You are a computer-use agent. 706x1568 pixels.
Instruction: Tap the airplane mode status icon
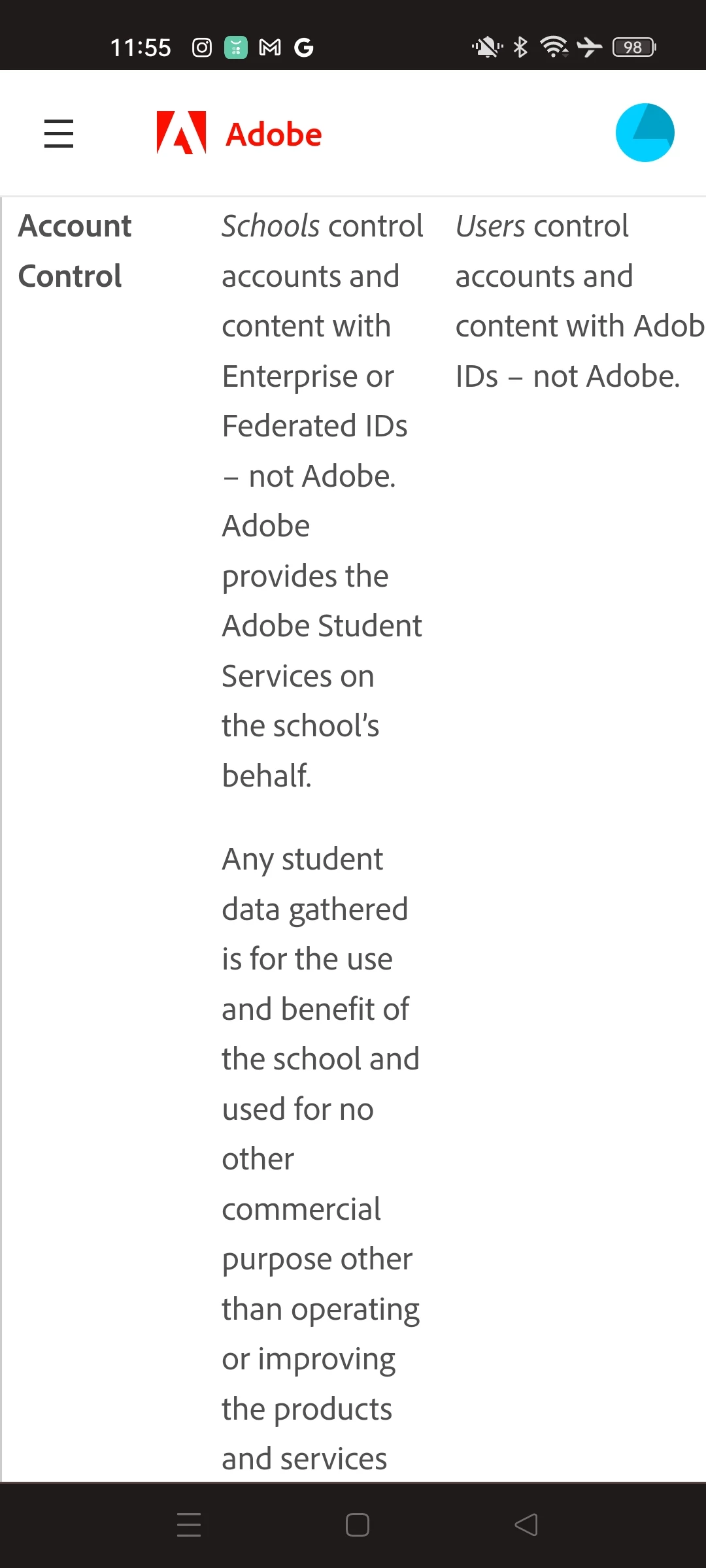tap(590, 47)
